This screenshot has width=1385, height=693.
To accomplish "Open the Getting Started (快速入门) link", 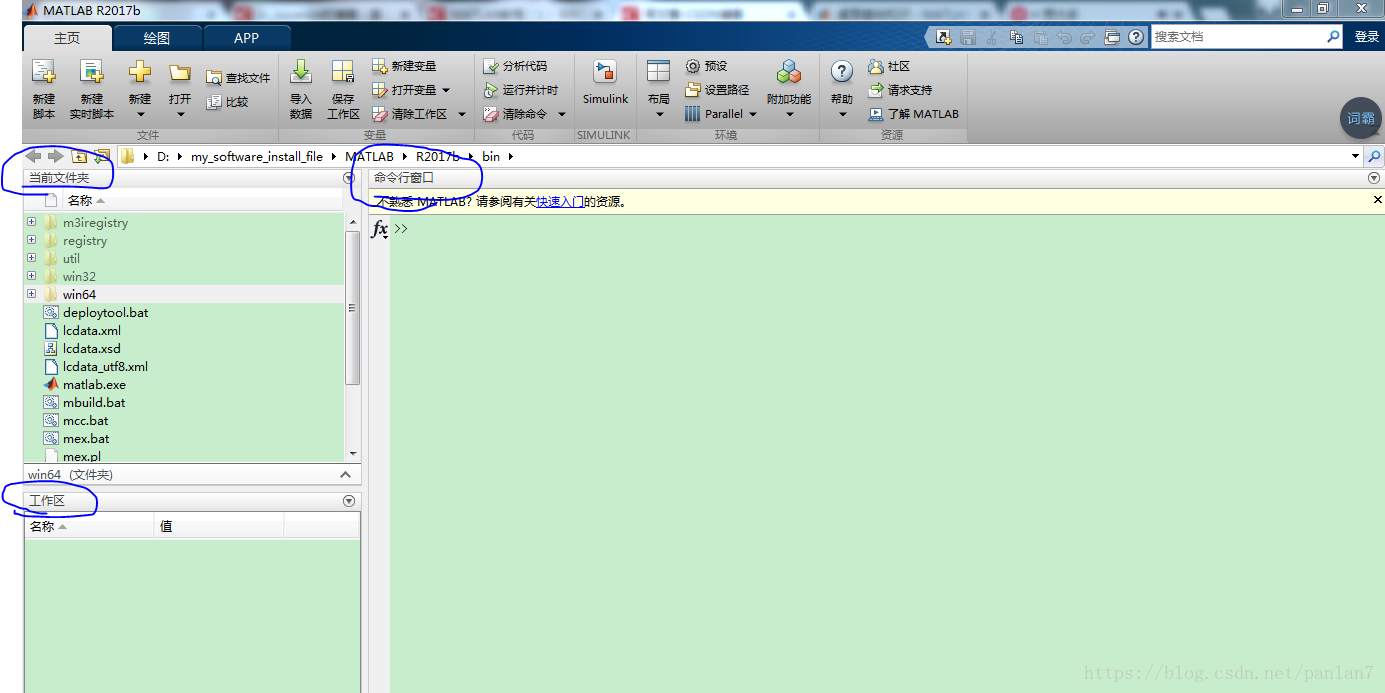I will [x=559, y=201].
